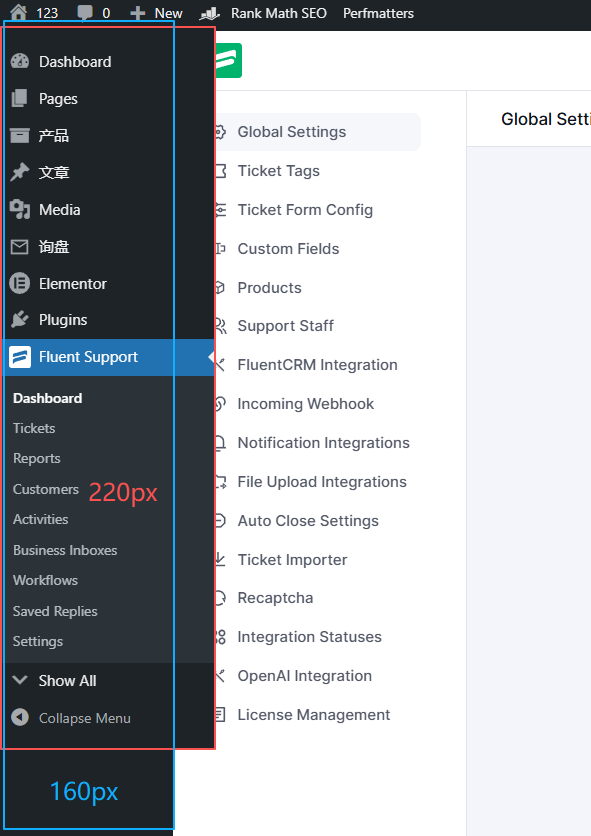Click the Plugins plug icon
591x836 pixels.
pos(20,319)
